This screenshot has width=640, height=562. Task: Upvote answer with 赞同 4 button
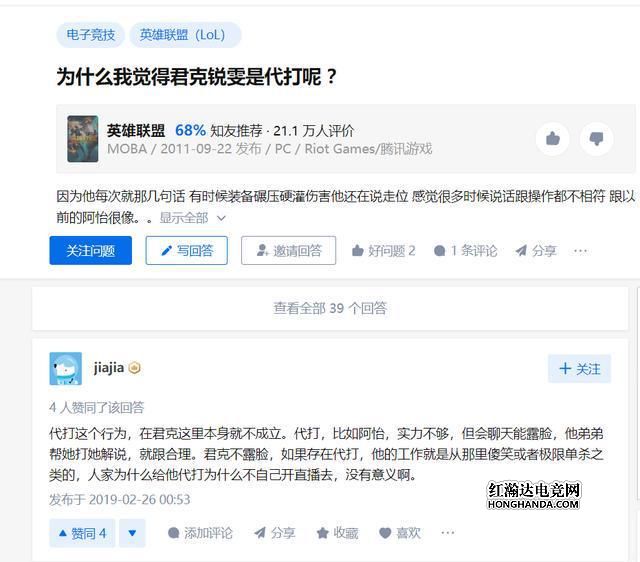tap(82, 533)
